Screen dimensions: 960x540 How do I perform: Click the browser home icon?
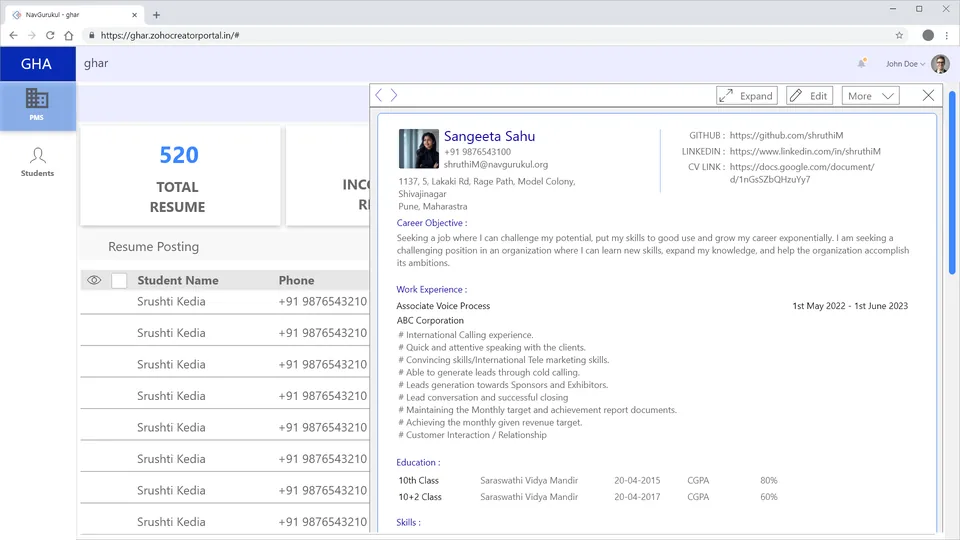(x=69, y=36)
